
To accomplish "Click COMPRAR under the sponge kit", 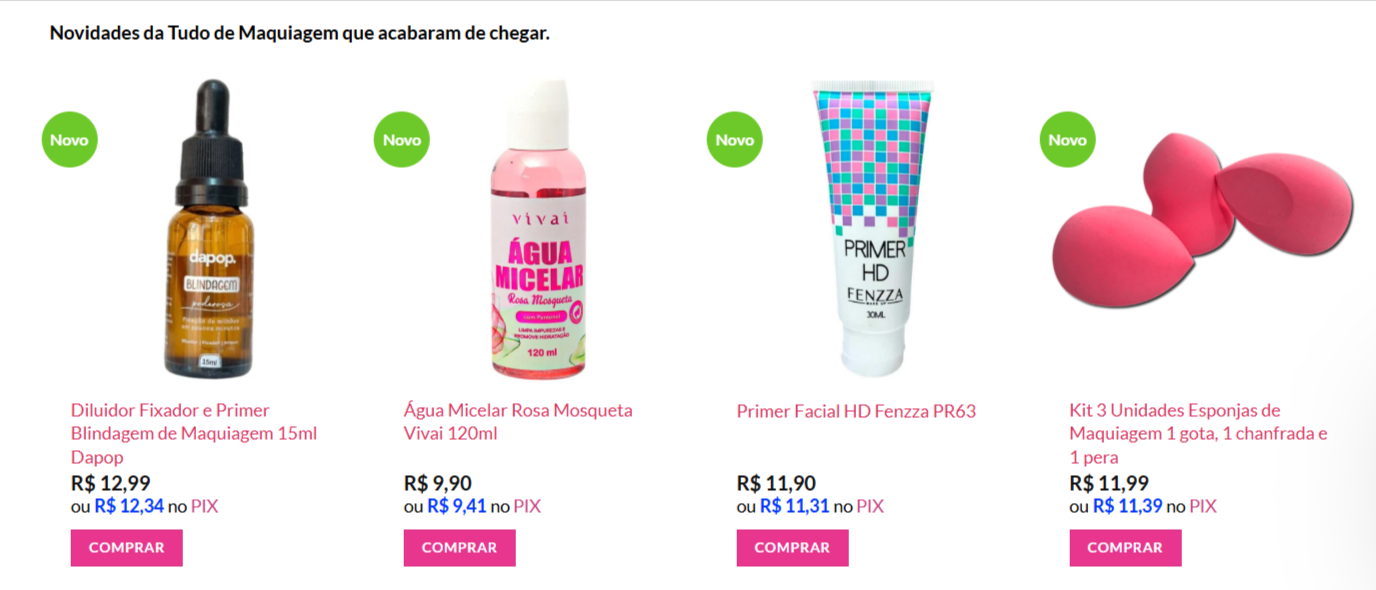I will click(x=1126, y=548).
